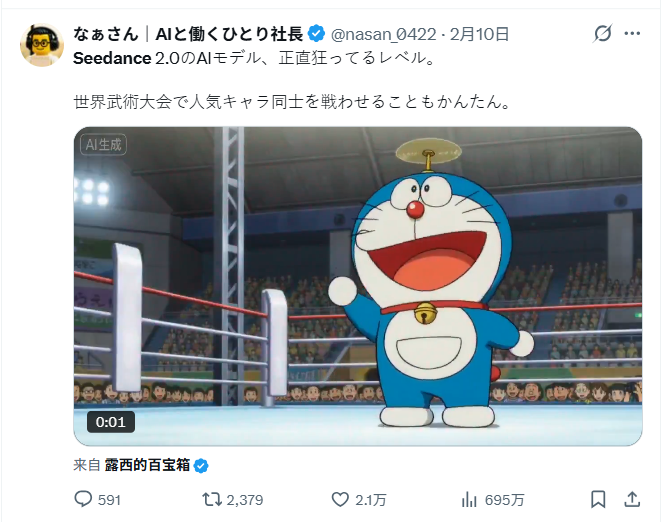Click the AI生成 label on video
This screenshot has width=662, height=522.
pyautogui.click(x=103, y=145)
